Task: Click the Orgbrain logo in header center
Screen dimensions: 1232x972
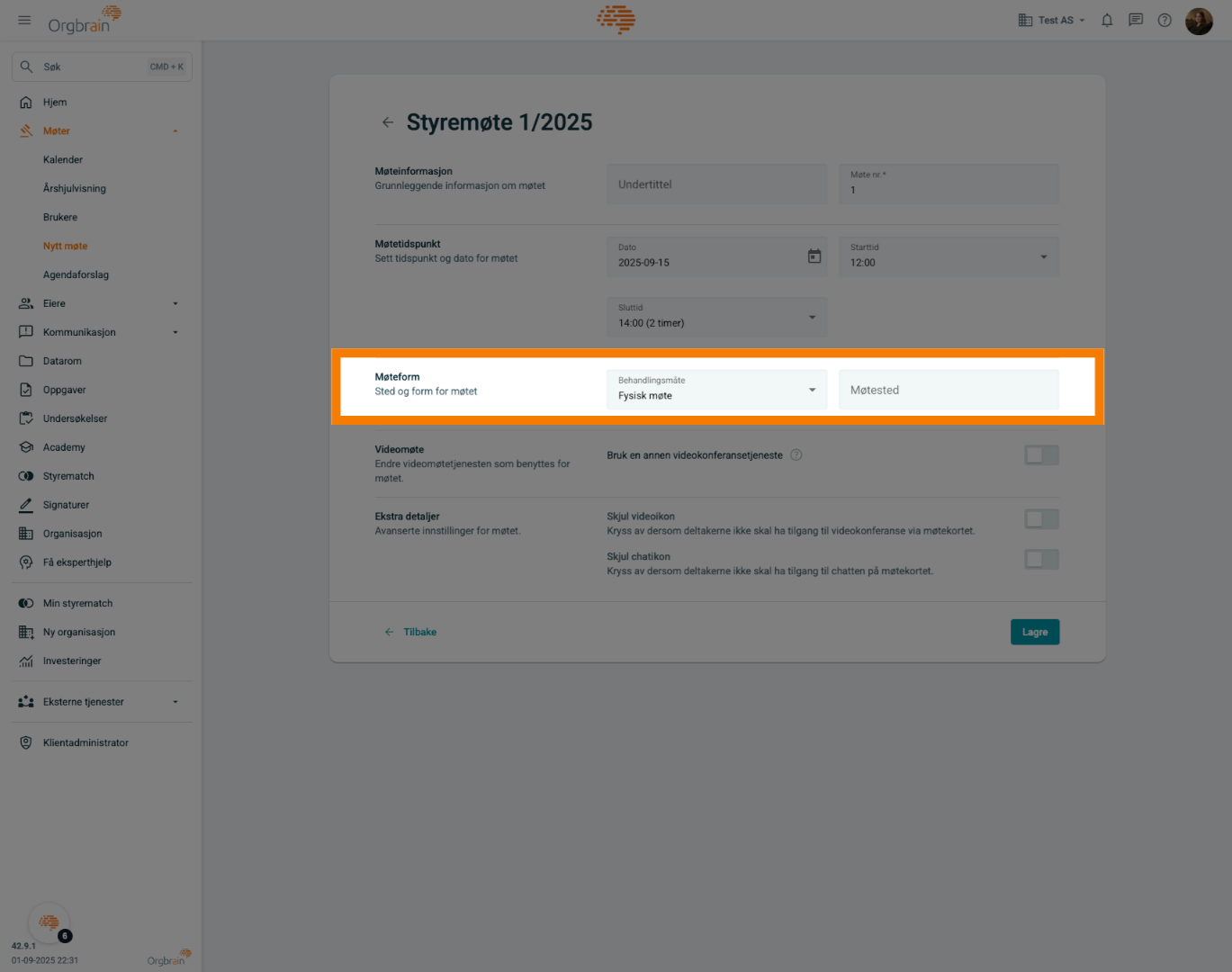Action: click(616, 20)
